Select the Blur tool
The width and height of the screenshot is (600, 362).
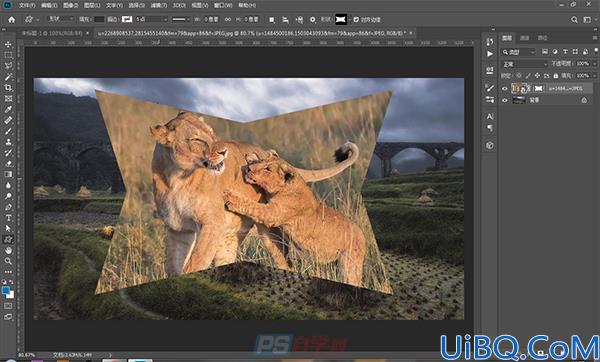8,185
